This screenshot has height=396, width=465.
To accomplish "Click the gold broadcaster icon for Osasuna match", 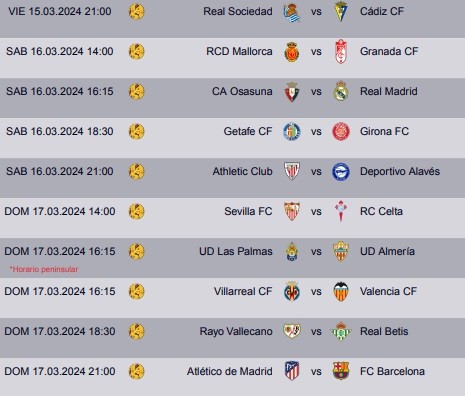I will click(x=136, y=91).
